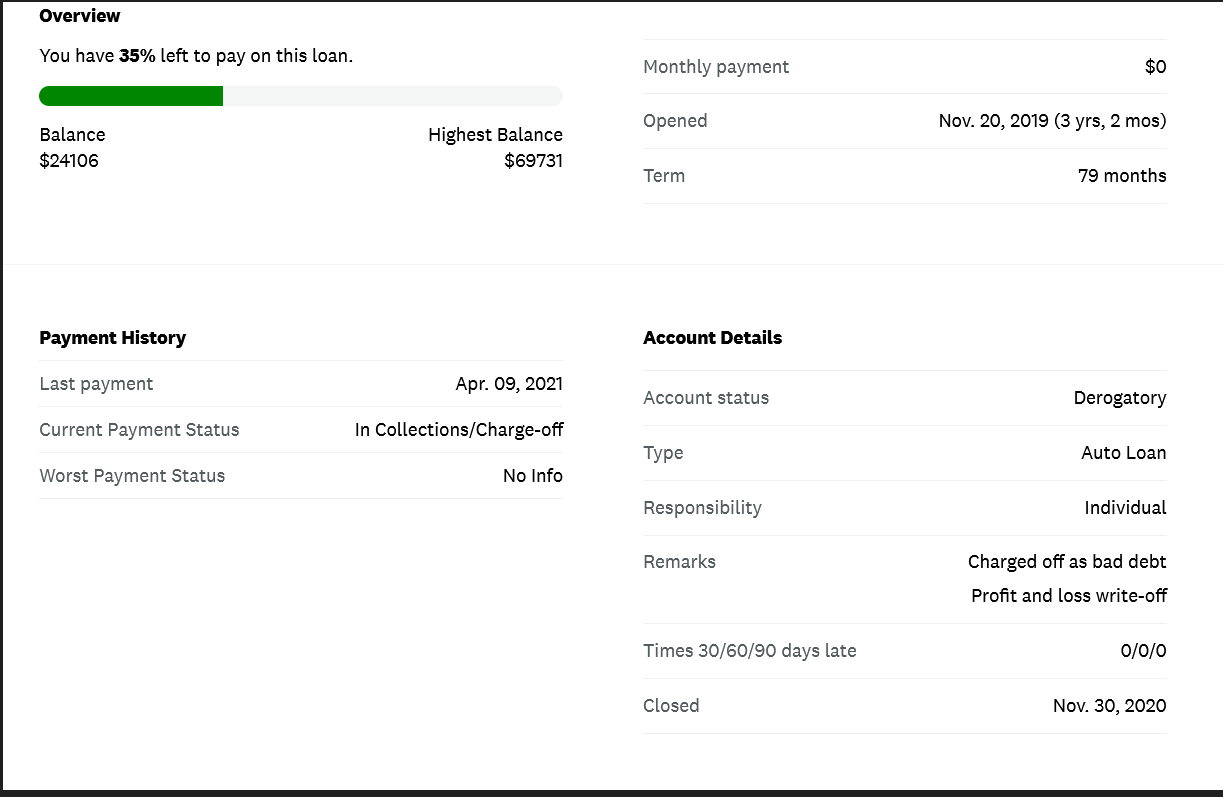This screenshot has height=797, width=1223.
Task: Click the 79 months term value
Action: (1122, 176)
